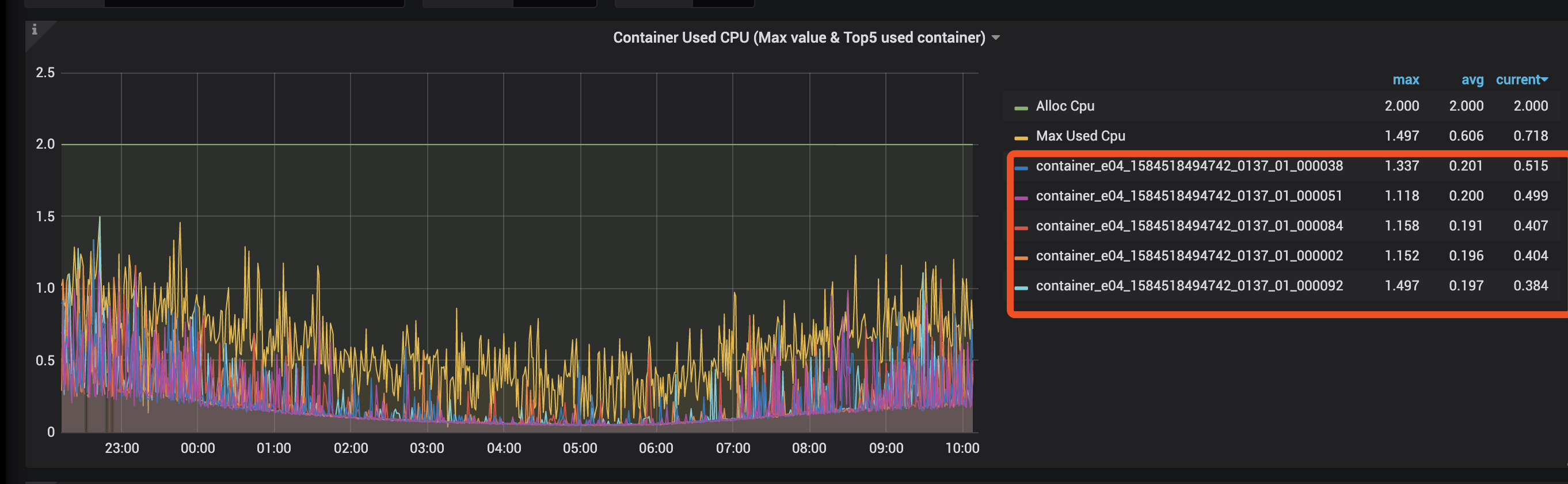The image size is (1568, 484).
Task: Click current value 0.515 of container 000038
Action: pos(1530,166)
